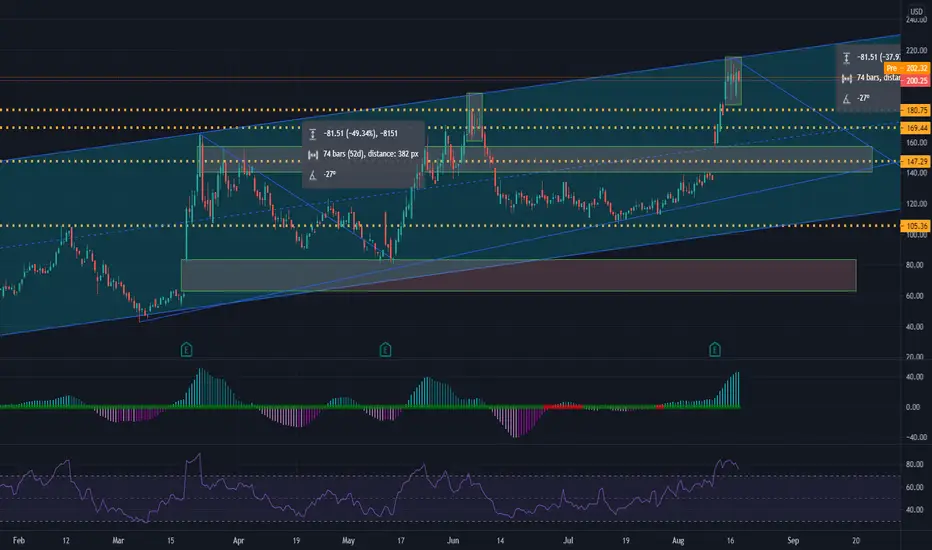This screenshot has width=932, height=550.
Task: Click the 140.00 price axis label
Action: [916, 173]
